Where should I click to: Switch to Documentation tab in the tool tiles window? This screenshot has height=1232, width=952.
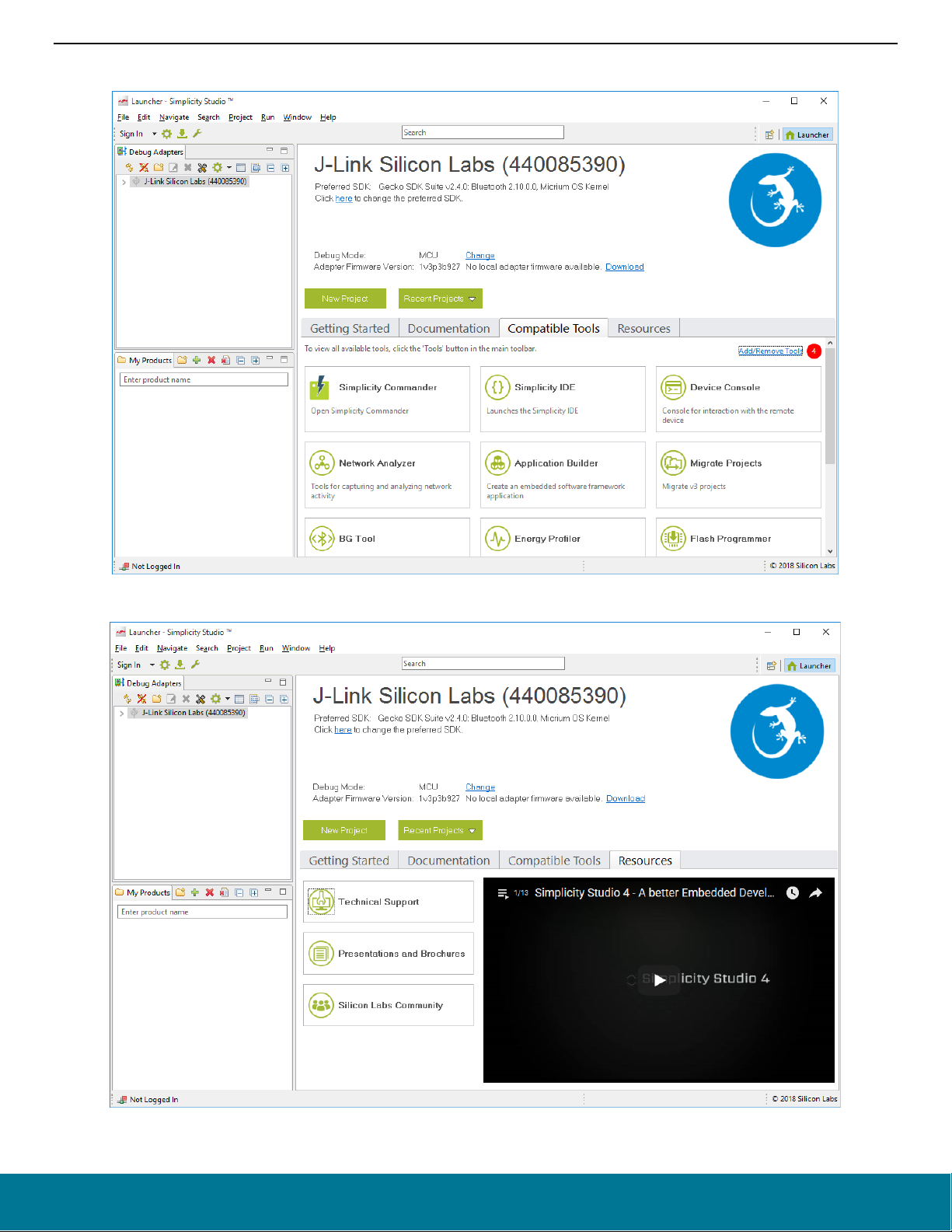tap(448, 328)
